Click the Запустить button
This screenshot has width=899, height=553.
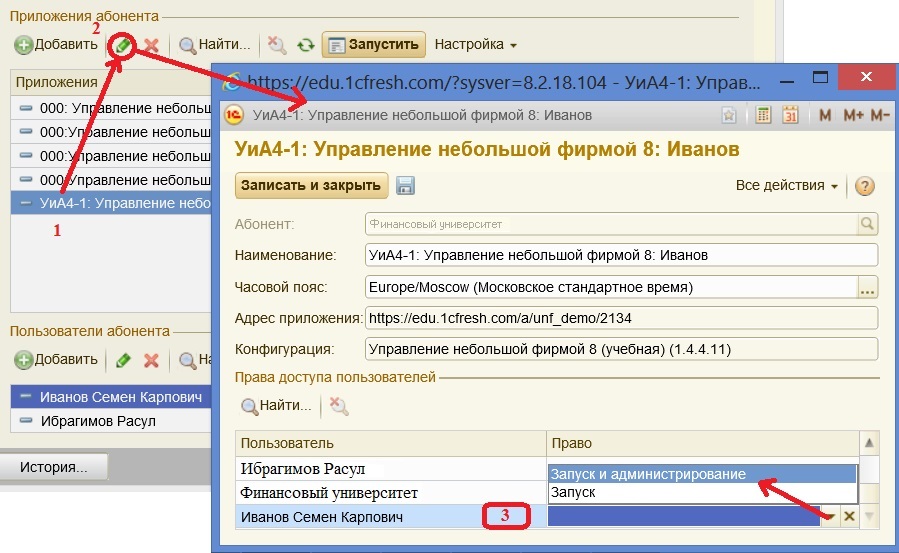point(373,45)
